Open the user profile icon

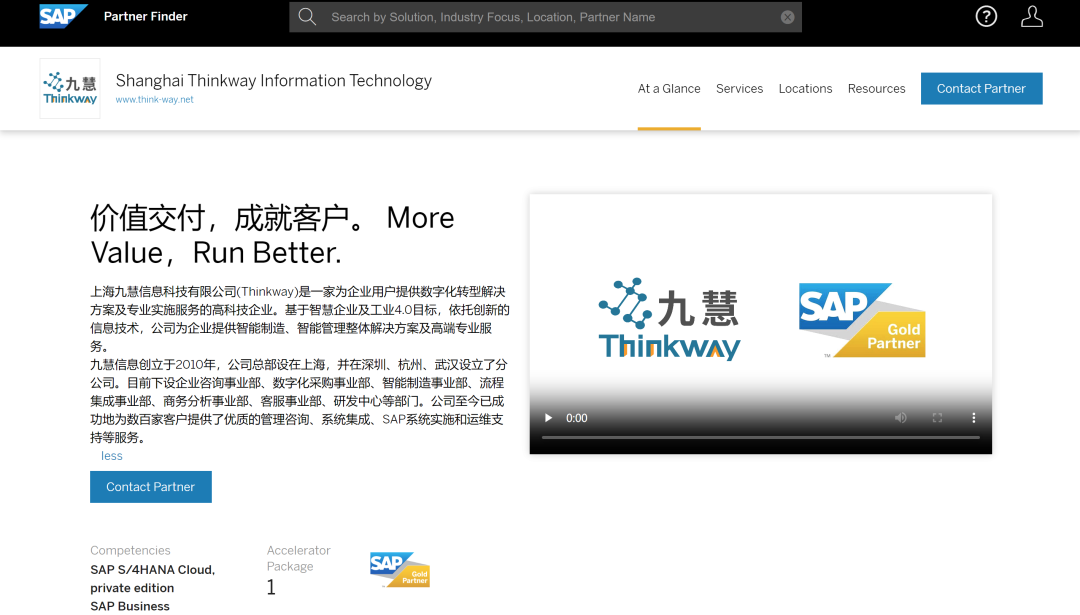(x=1031, y=16)
